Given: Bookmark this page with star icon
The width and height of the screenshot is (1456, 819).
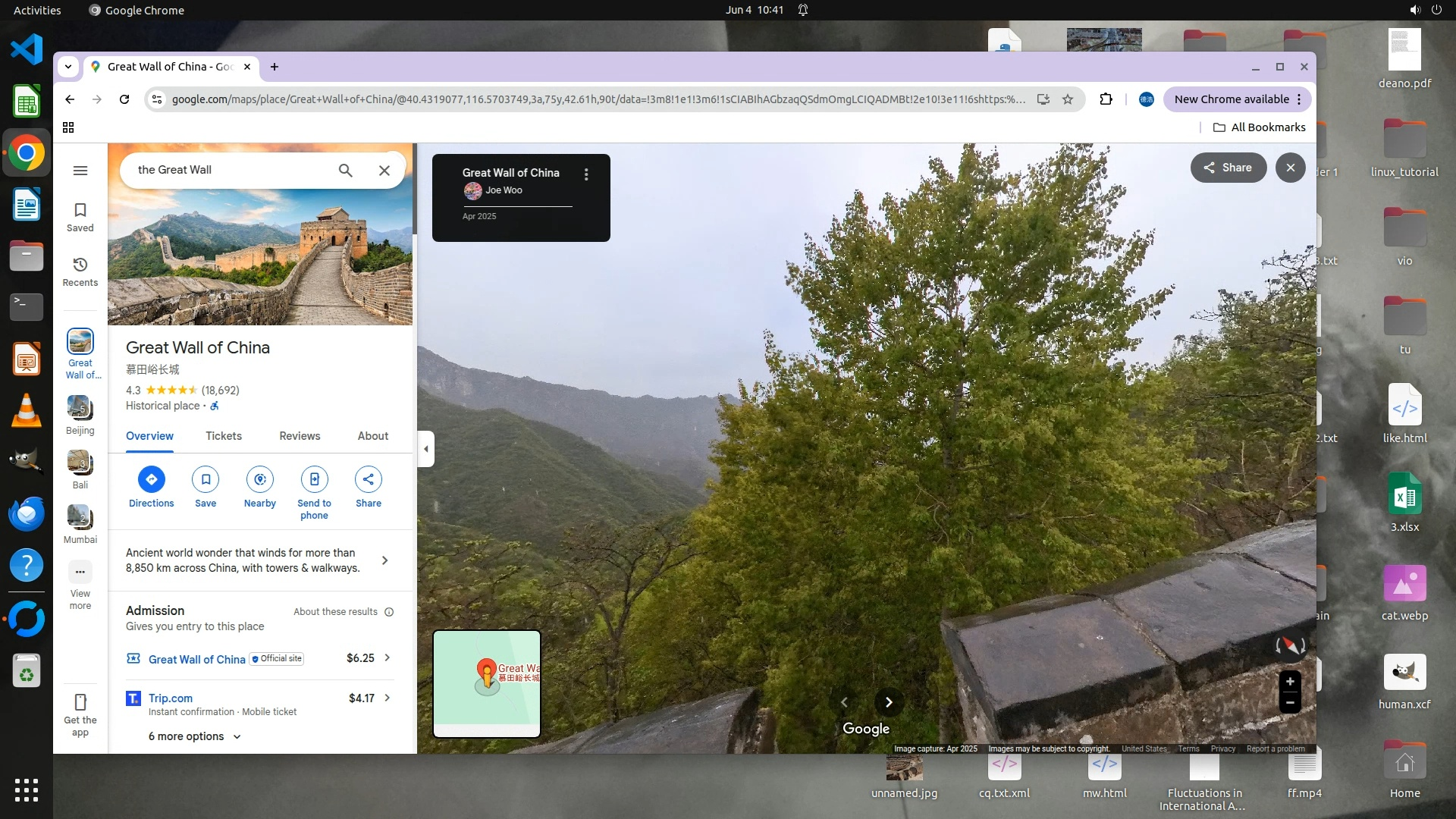Looking at the screenshot, I should coord(1068,99).
